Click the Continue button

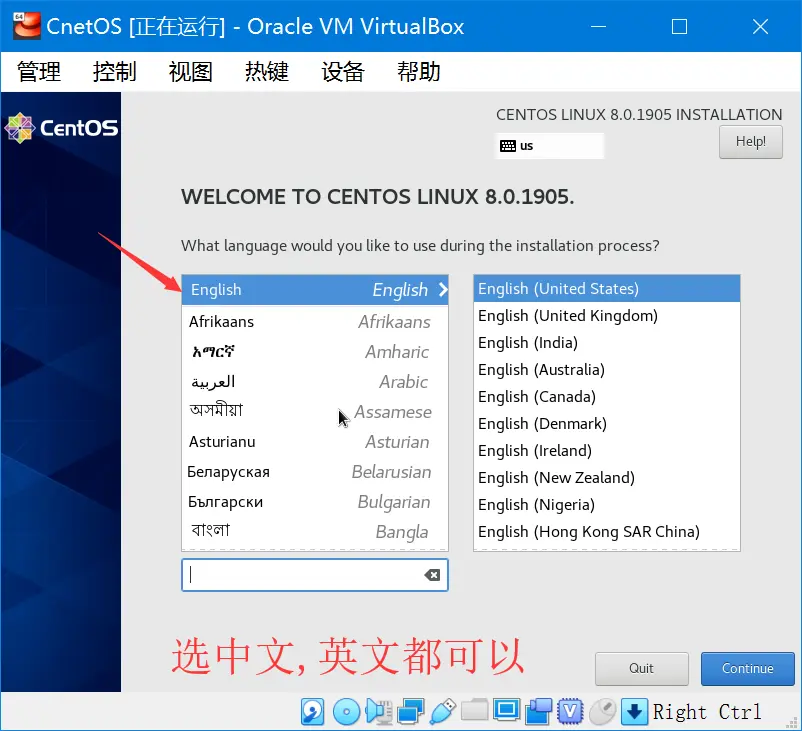point(747,668)
